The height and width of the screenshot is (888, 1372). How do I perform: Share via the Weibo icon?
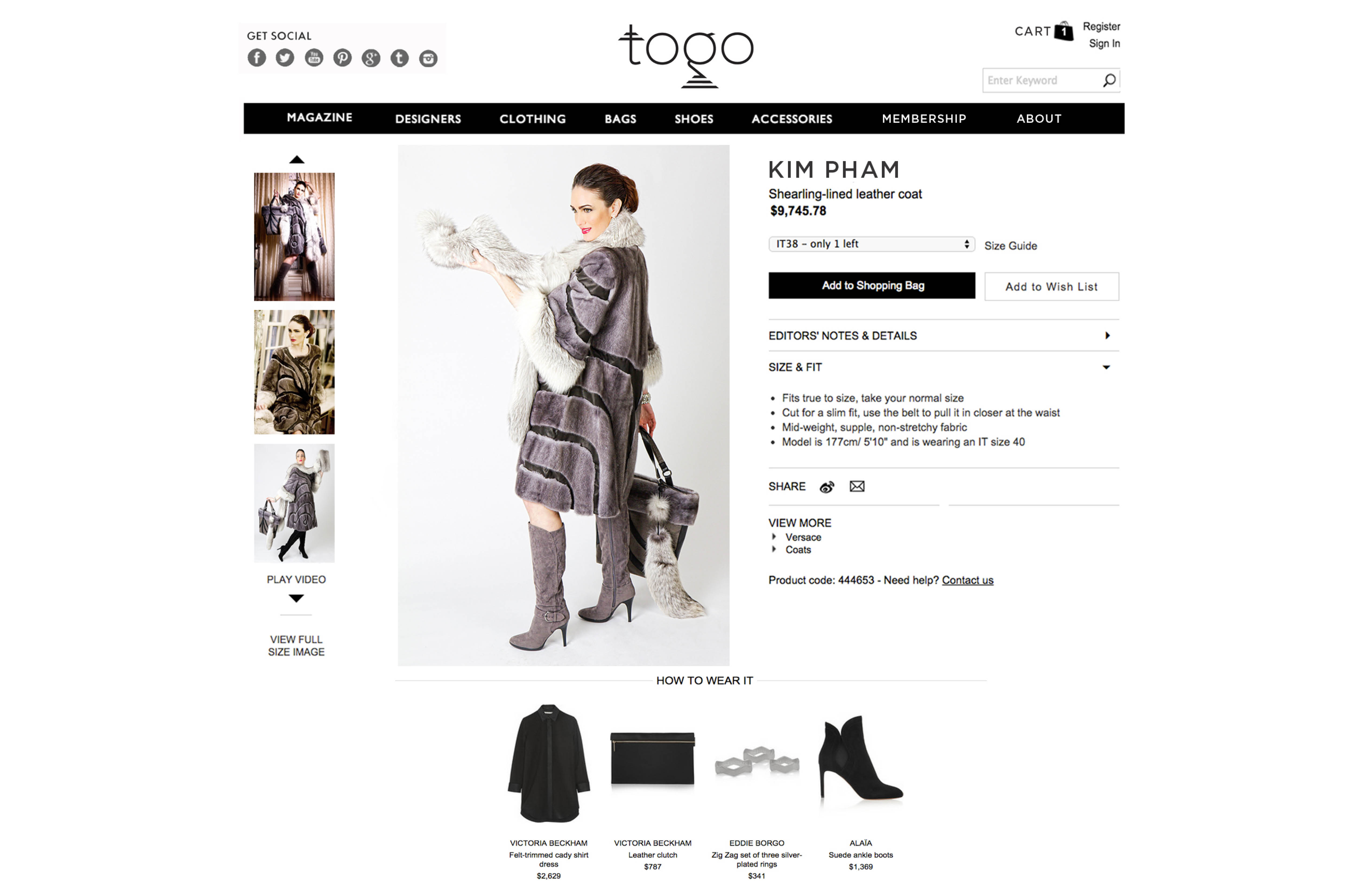click(x=827, y=487)
